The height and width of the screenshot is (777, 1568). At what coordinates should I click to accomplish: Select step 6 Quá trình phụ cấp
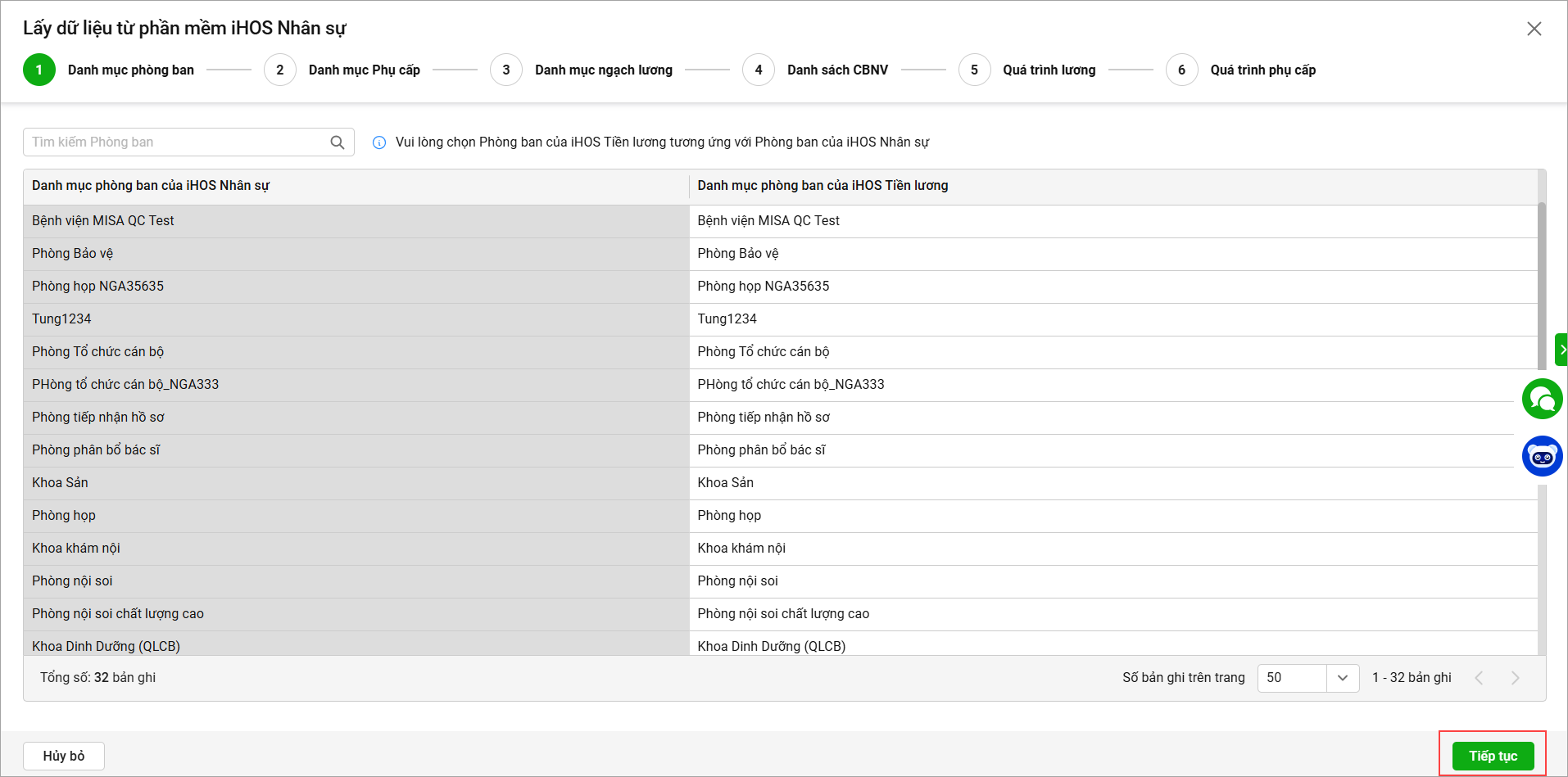click(x=1241, y=70)
